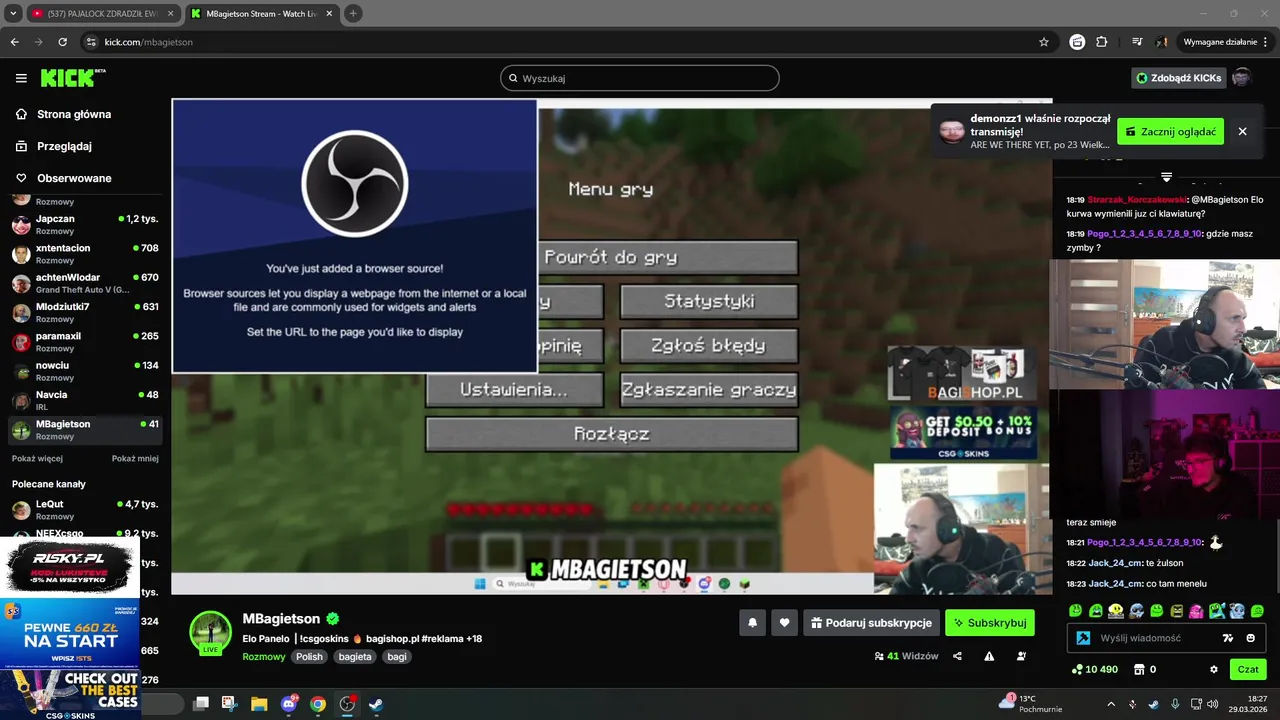Screen dimensions: 1280x720
Task: Open Steam from the taskbar
Action: [376, 704]
